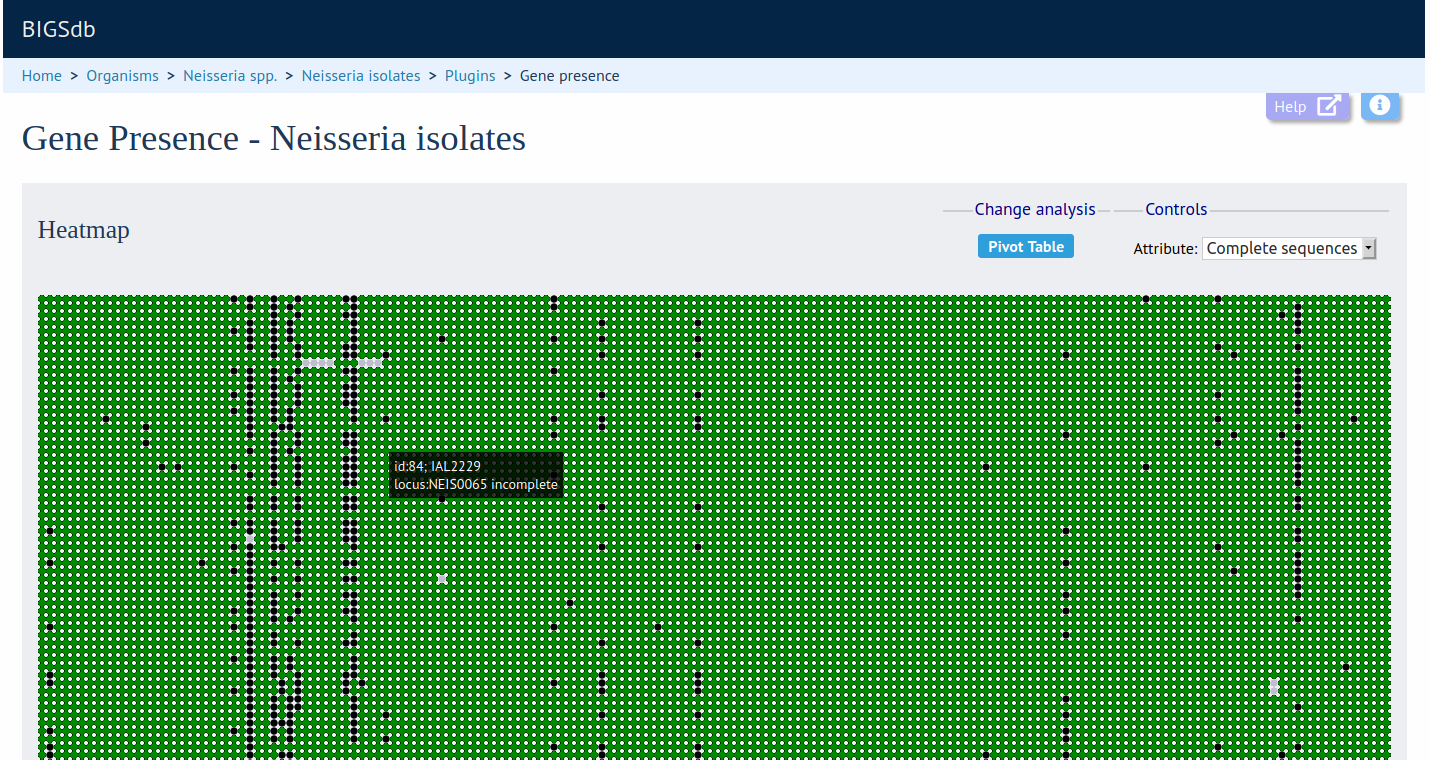
Task: Click the lone grey cell near right edge
Action: (x=1273, y=686)
